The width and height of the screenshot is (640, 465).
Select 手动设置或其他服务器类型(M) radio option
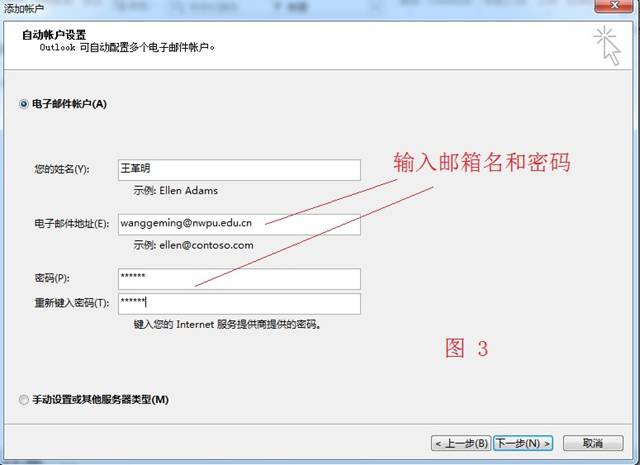tap(24, 399)
